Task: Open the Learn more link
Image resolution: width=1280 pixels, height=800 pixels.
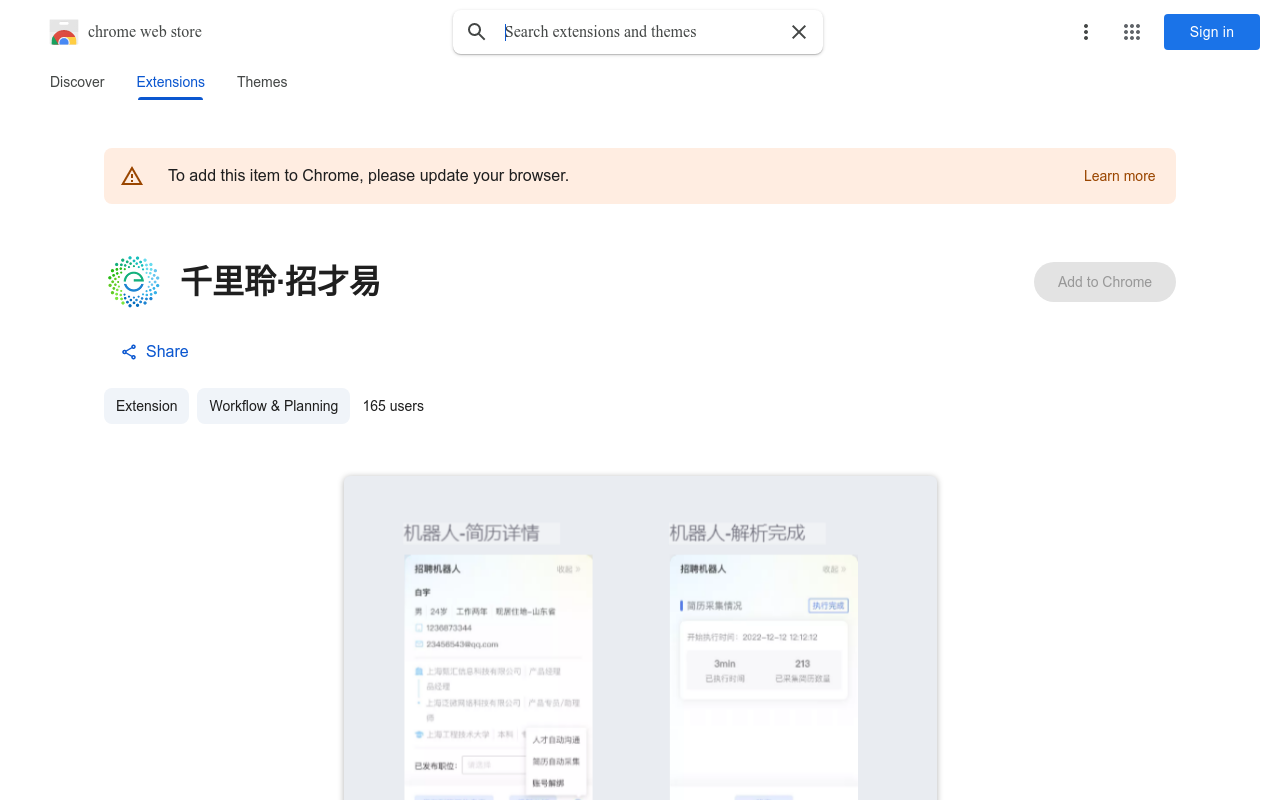Action: [1119, 176]
